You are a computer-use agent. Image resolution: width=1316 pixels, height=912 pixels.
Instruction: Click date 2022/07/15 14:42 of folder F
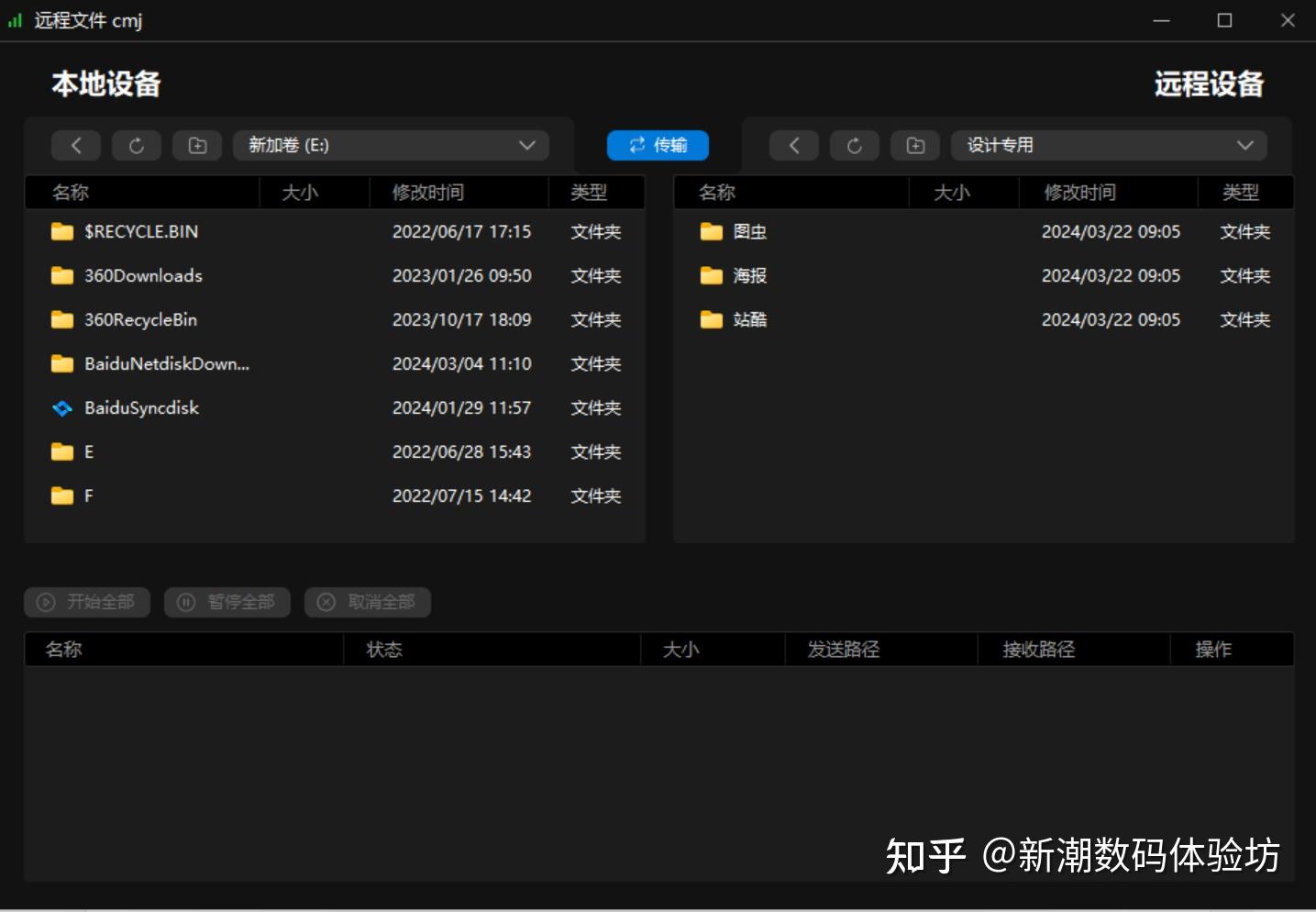pos(462,495)
